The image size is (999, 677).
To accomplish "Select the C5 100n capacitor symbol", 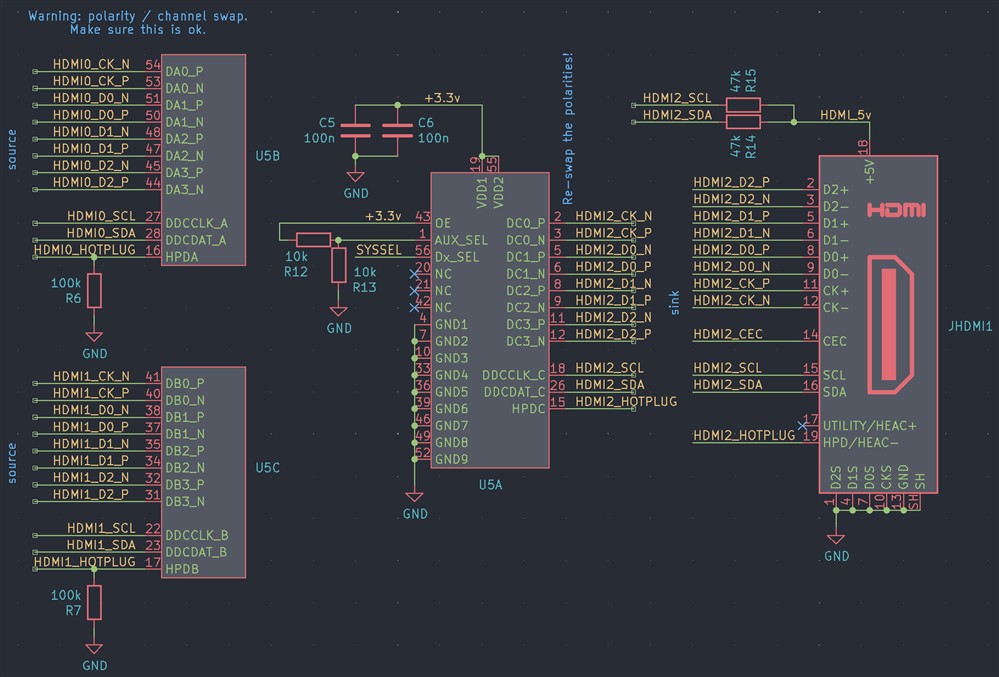I will pos(356,131).
